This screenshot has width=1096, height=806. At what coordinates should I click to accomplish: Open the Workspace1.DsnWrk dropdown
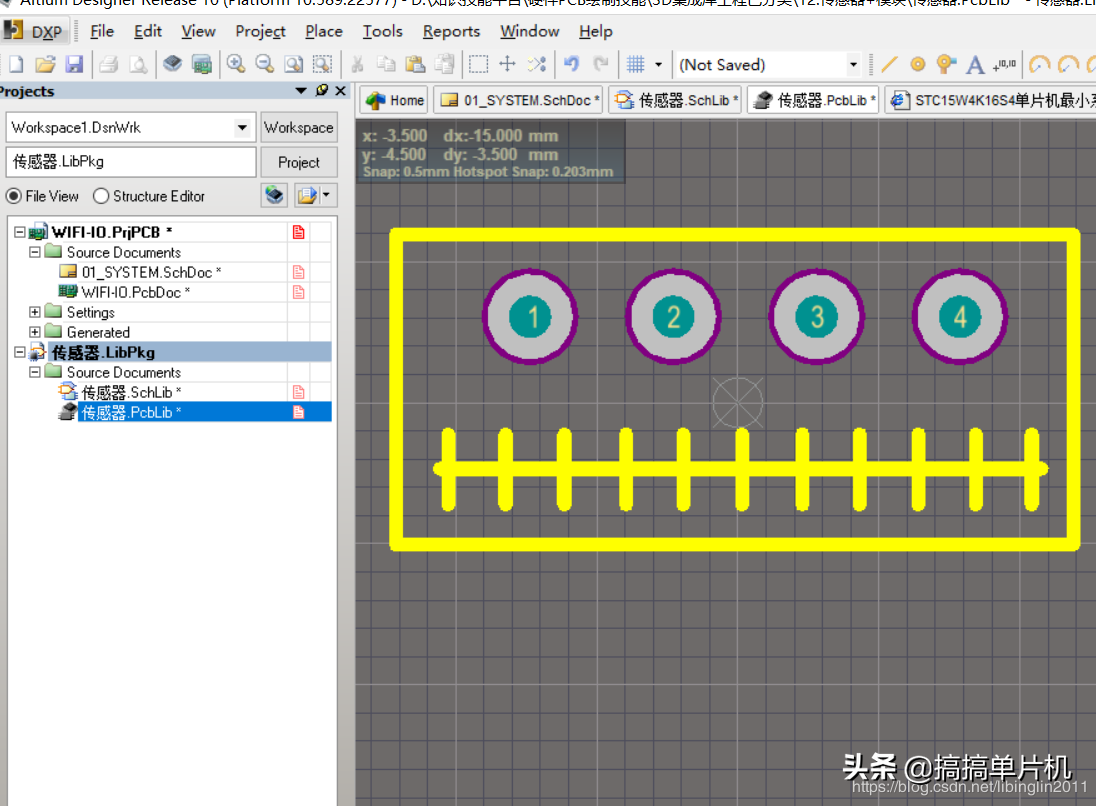pyautogui.click(x=242, y=128)
